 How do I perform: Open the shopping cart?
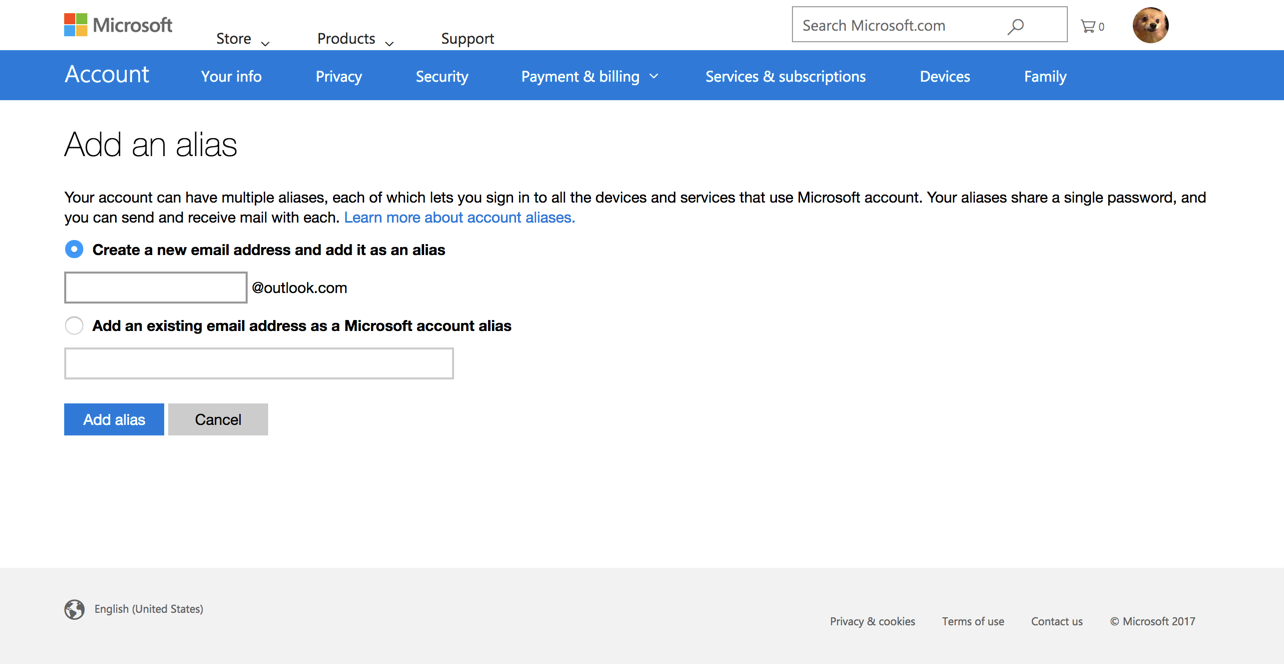click(x=1092, y=26)
